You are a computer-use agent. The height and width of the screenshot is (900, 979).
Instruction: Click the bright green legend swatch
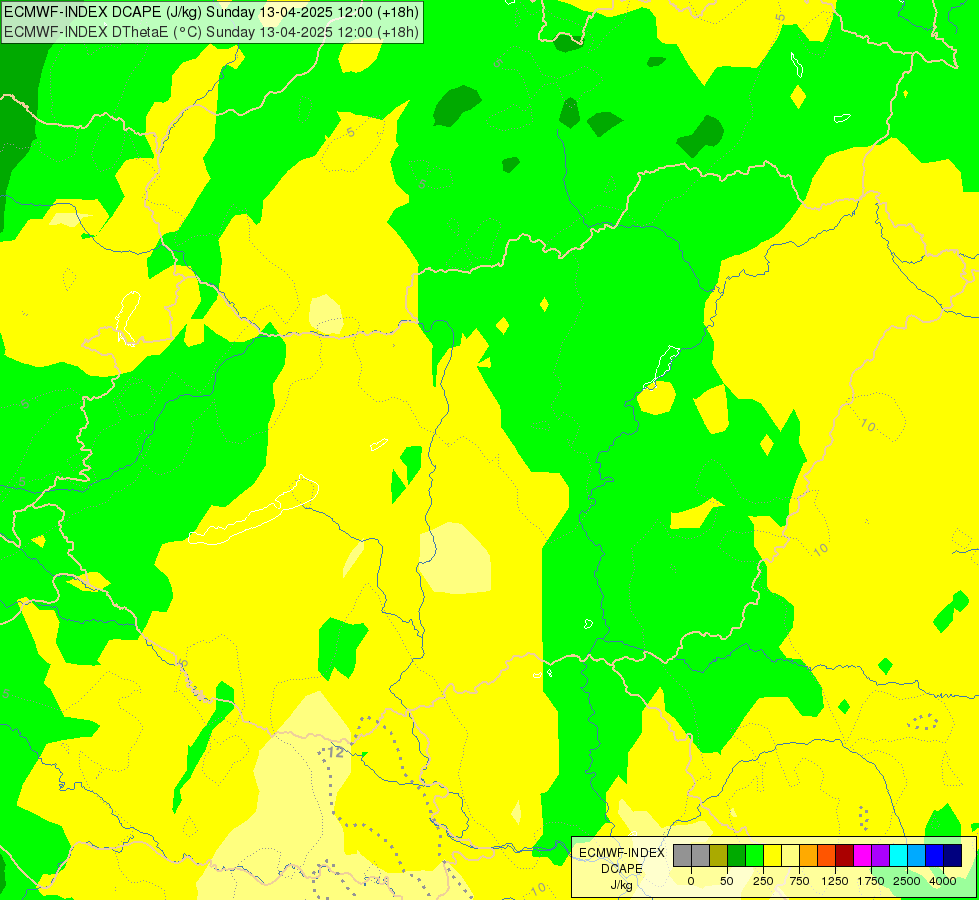(x=754, y=855)
